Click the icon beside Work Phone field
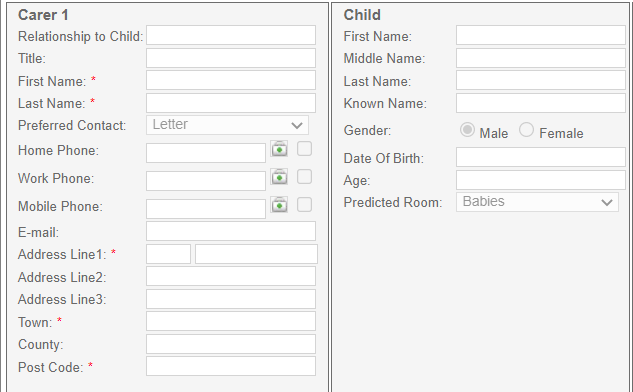This screenshot has width=633, height=392. pos(279,176)
